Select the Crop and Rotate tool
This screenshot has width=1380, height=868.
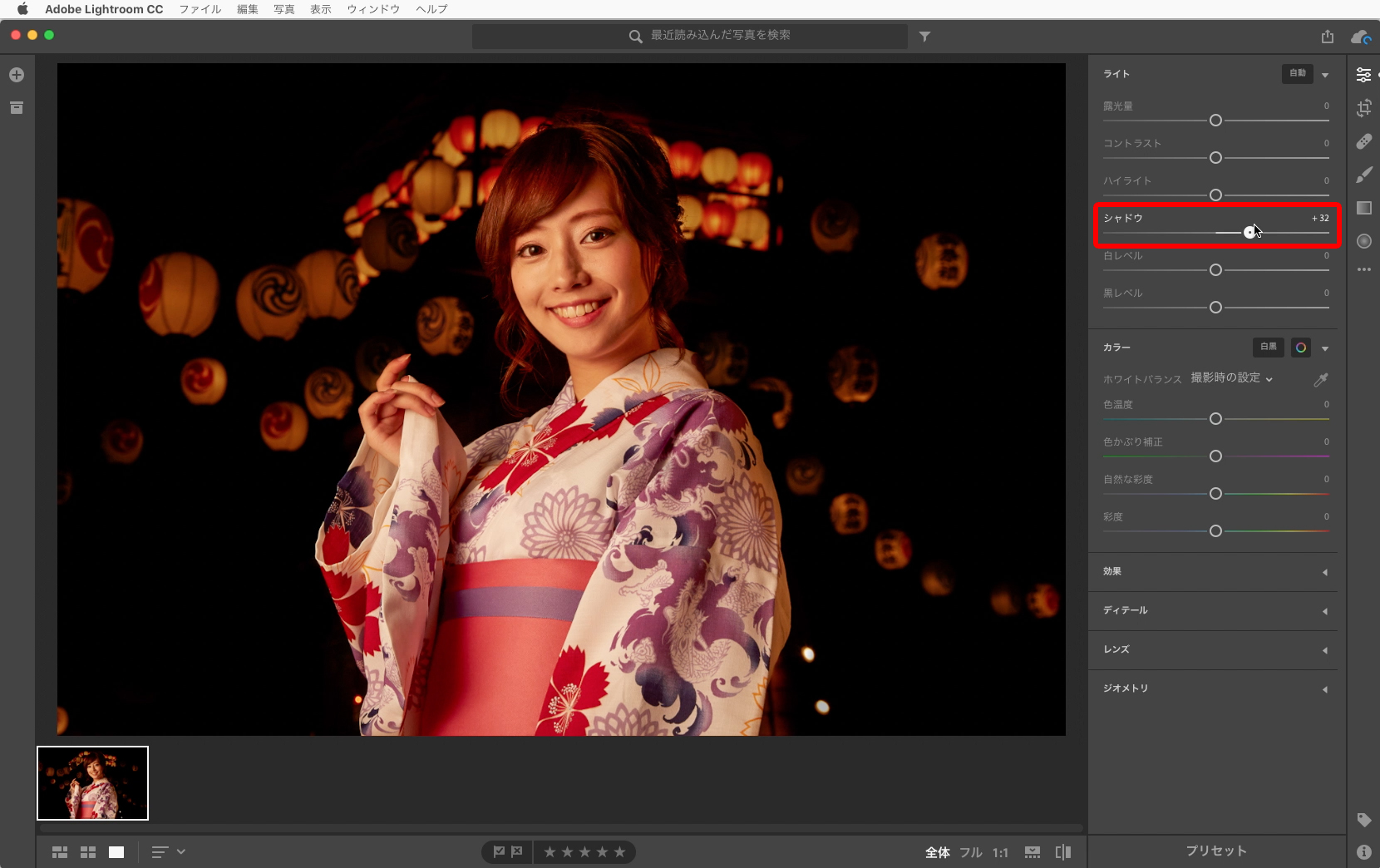1363,108
